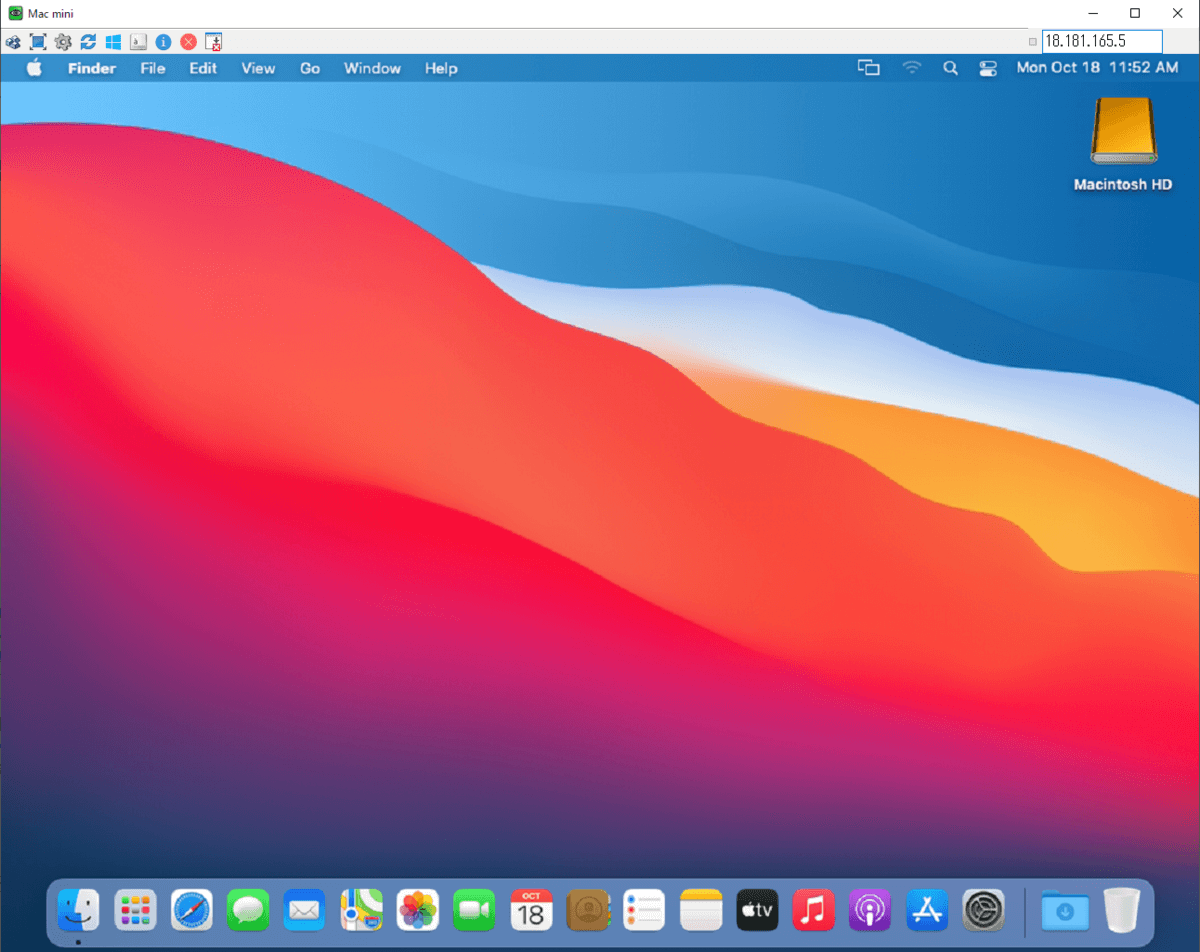This screenshot has width=1200, height=952.
Task: Click the Mon Oct 18 11:52 AM clock
Action: tap(1097, 68)
